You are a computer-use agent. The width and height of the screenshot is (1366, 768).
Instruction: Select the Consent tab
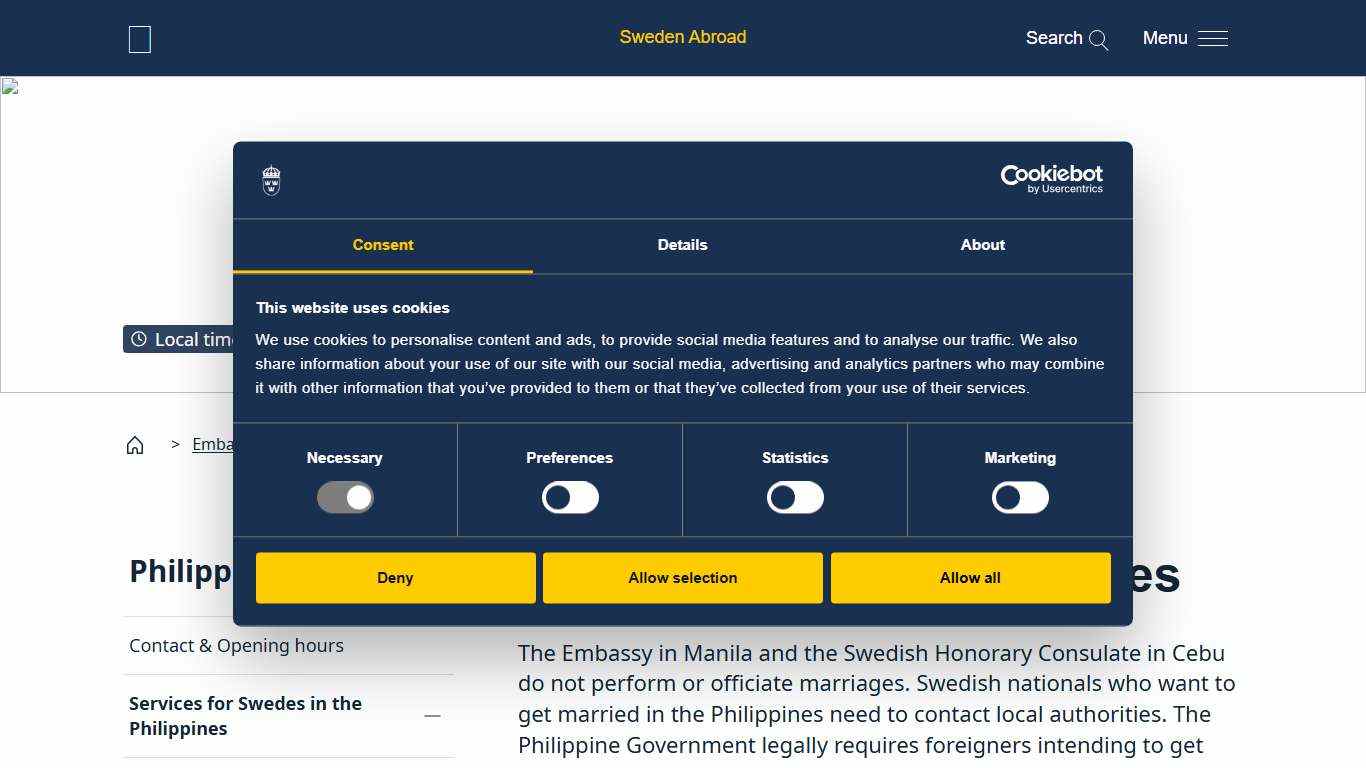[383, 245]
